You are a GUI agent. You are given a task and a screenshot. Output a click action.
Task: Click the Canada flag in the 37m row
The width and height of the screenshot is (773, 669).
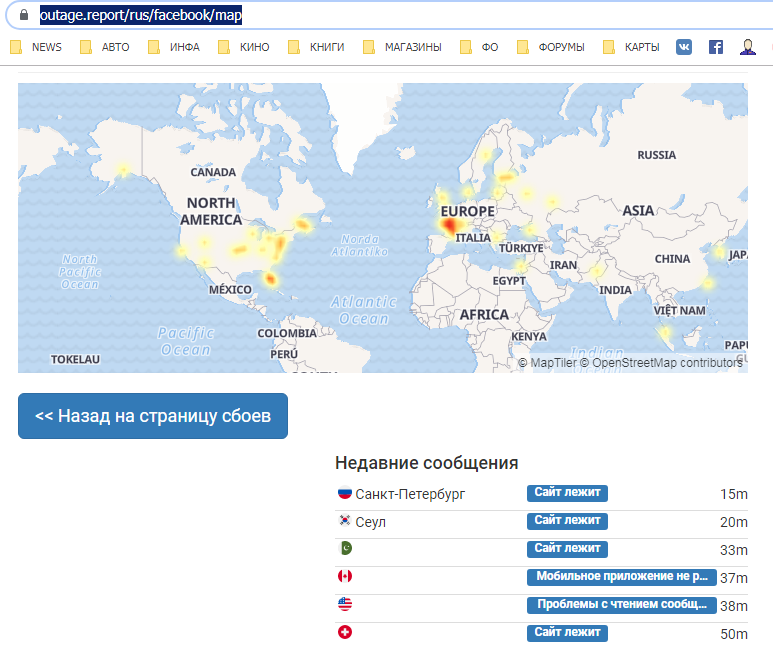[345, 576]
